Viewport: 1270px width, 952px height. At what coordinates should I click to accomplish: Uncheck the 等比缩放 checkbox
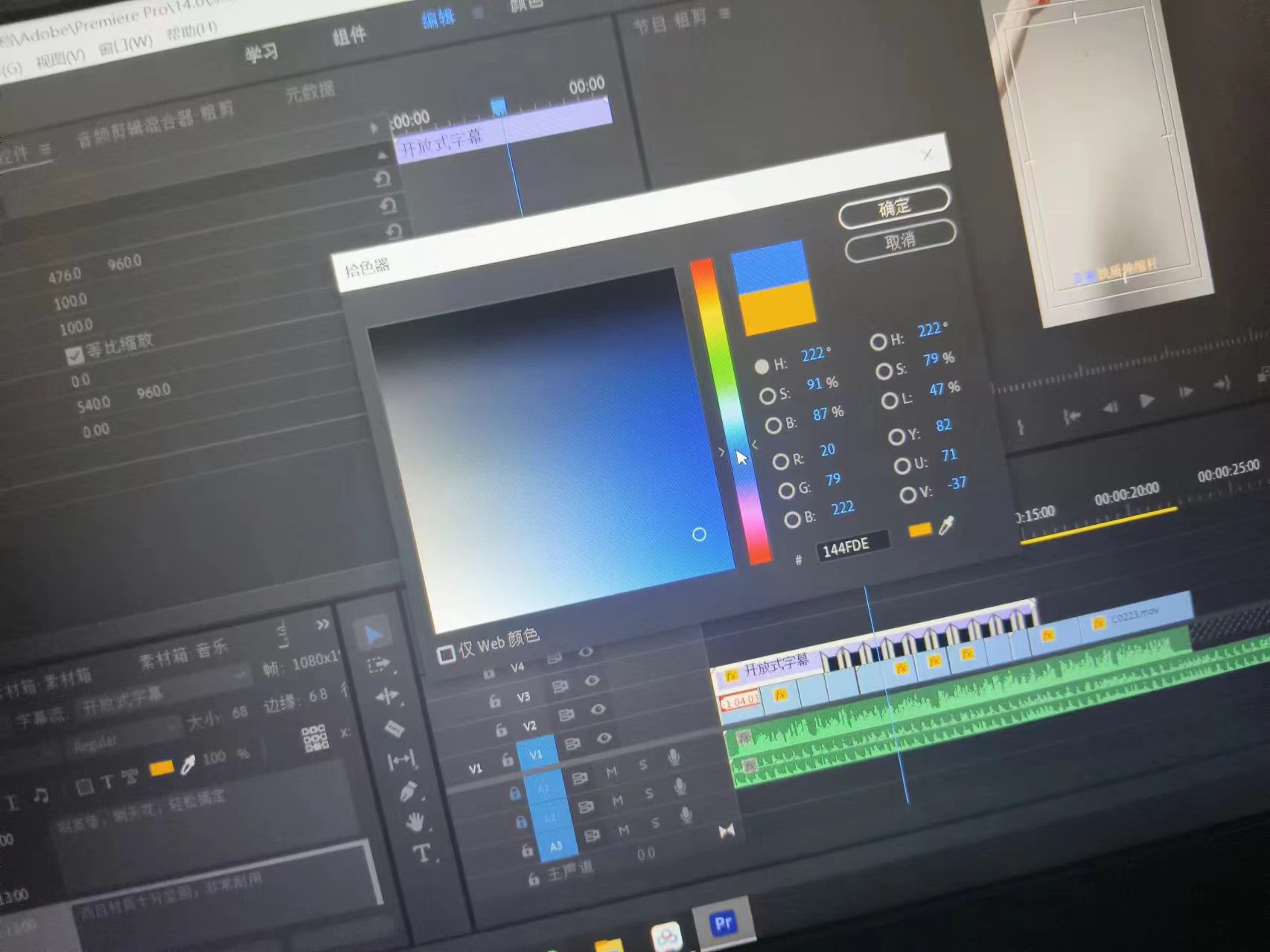74,356
